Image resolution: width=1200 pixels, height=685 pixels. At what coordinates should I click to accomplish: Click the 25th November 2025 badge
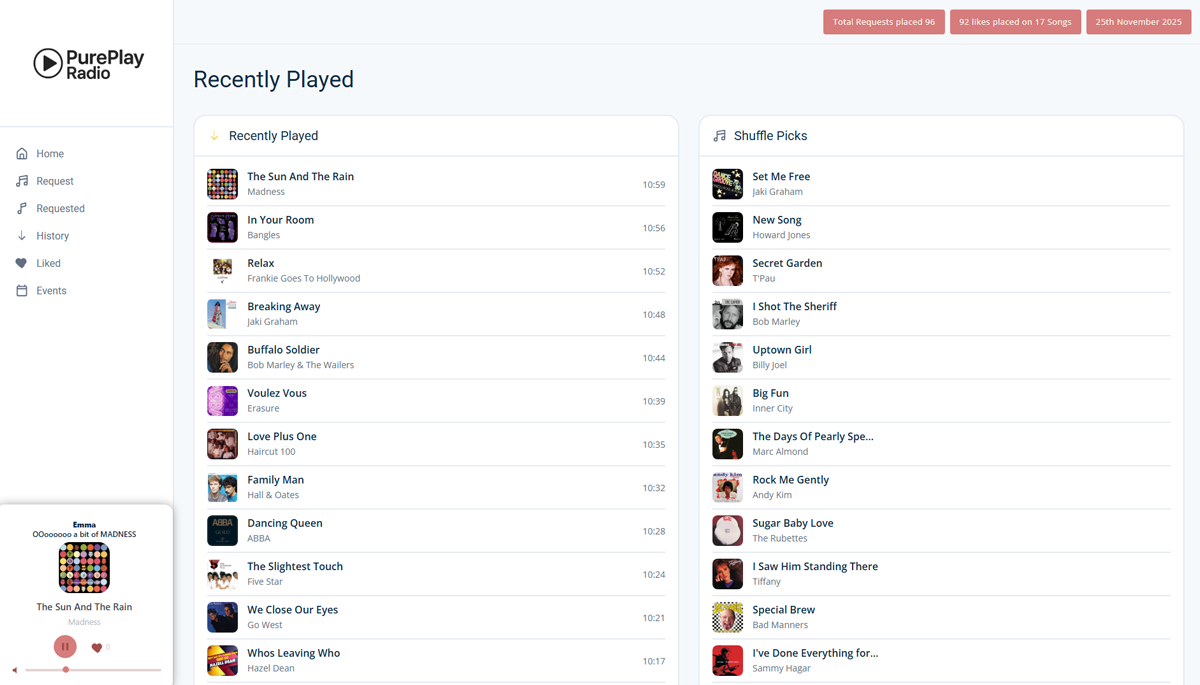tap(1138, 21)
